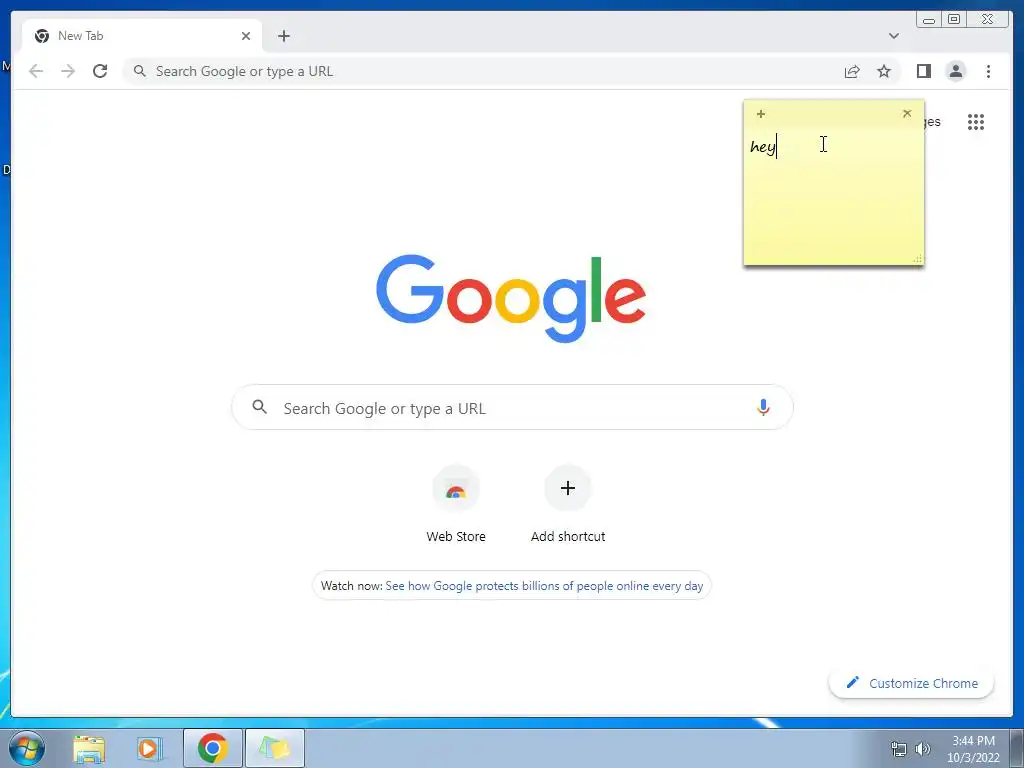Screen dimensions: 1024x768
Task: Add a new sticky note with plus icon
Action: pos(760,114)
